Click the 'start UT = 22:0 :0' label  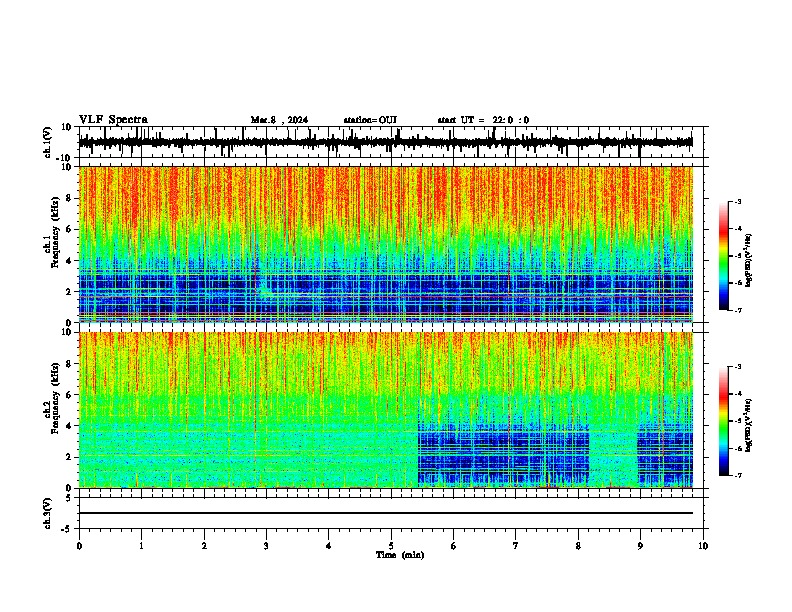[483, 120]
